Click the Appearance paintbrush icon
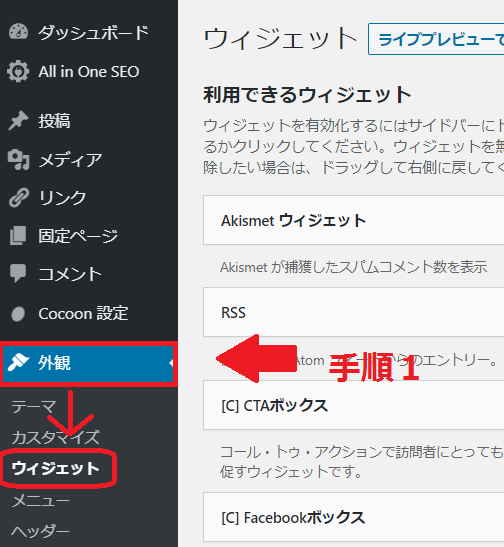504x547 pixels. [x=18, y=362]
